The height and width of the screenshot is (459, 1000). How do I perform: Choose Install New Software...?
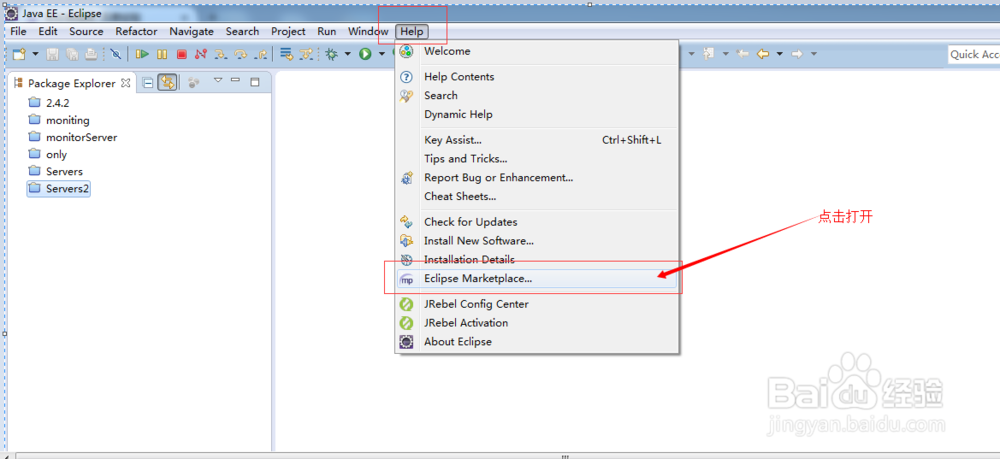(x=537, y=241)
